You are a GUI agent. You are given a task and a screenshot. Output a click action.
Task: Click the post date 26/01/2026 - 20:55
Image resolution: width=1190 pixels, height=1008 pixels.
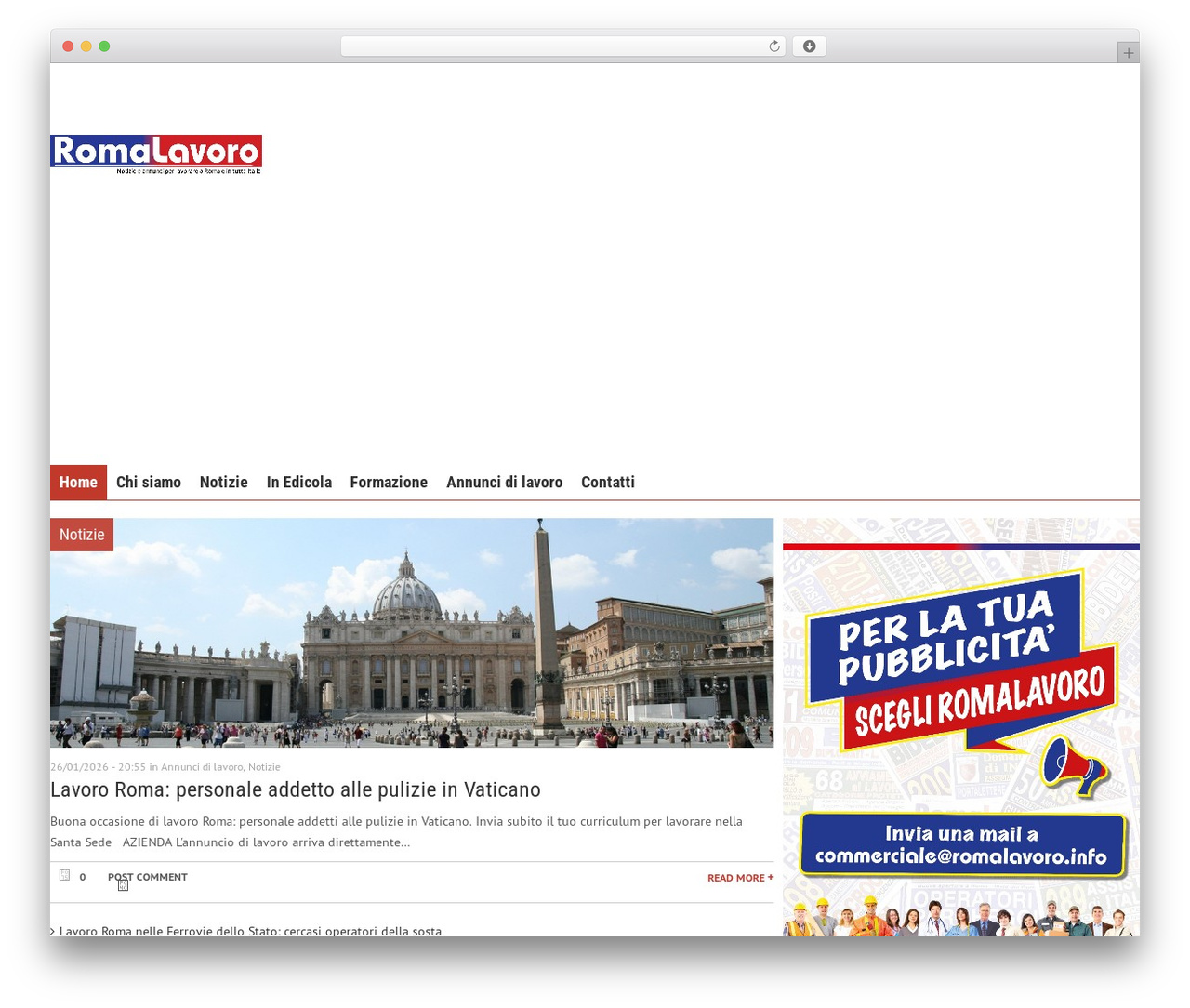point(98,767)
